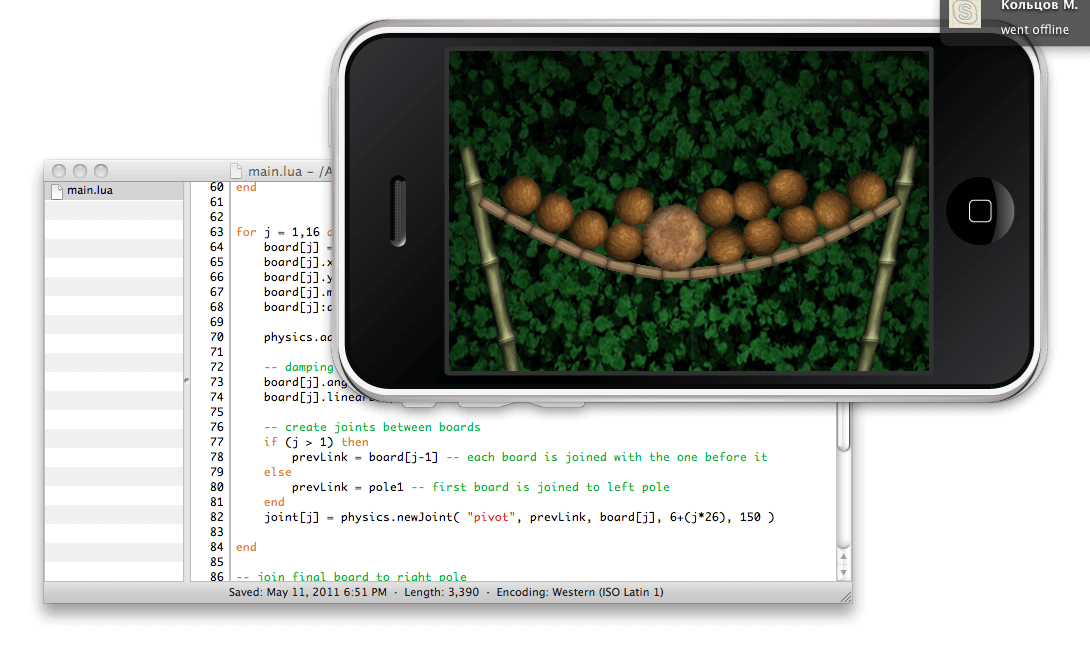This screenshot has height=664, width=1090.
Task: Click the right bamboo pole in the simulator
Action: (887, 258)
